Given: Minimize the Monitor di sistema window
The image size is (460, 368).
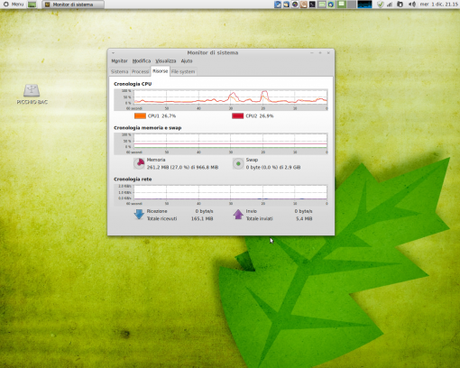Looking at the screenshot, I should [312, 53].
